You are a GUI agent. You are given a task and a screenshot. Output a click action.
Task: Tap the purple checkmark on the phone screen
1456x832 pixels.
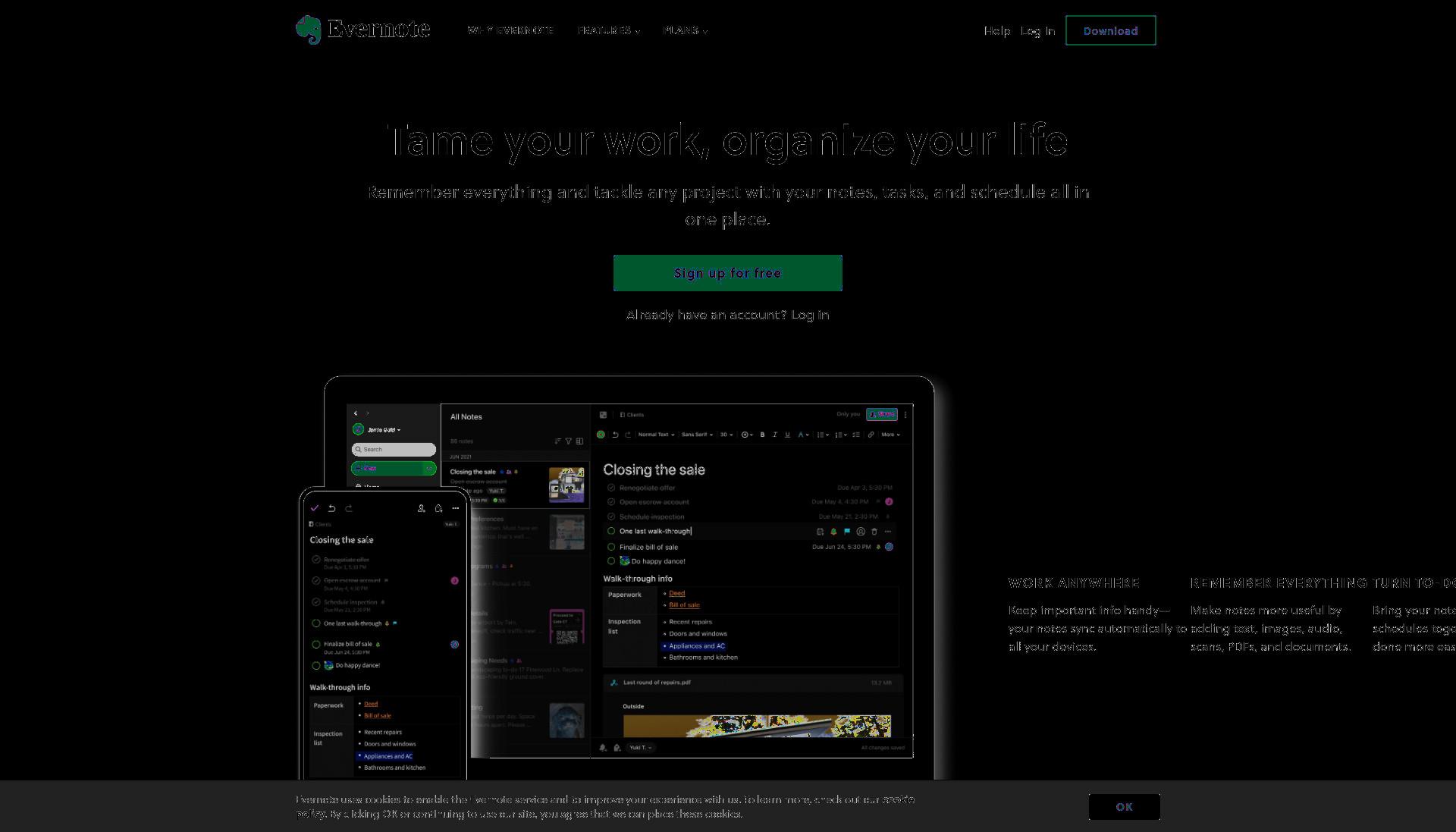315,508
